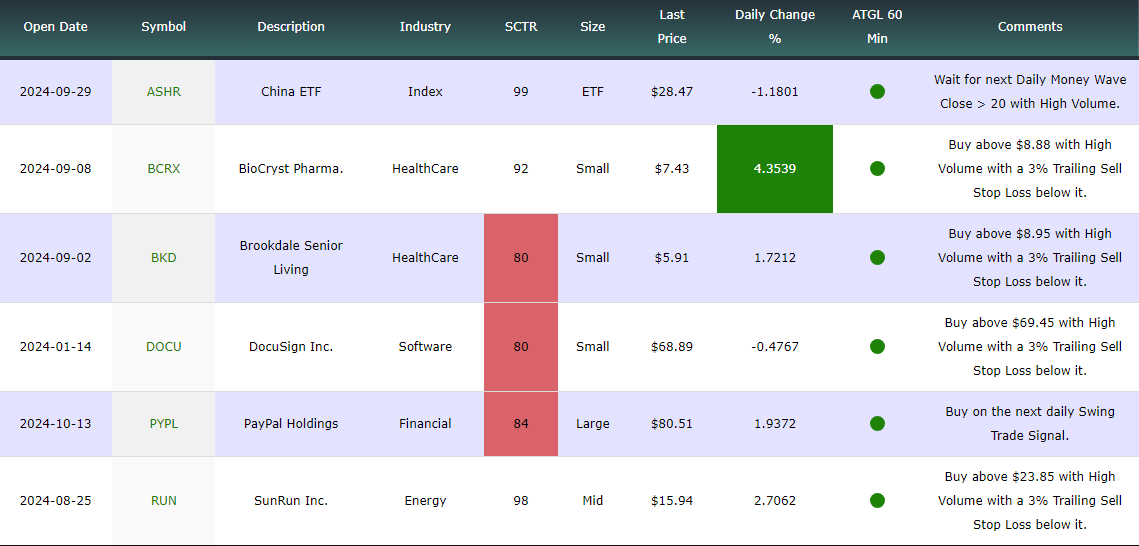Open the ASHR symbol link
The width and height of the screenshot is (1139, 546).
click(163, 91)
